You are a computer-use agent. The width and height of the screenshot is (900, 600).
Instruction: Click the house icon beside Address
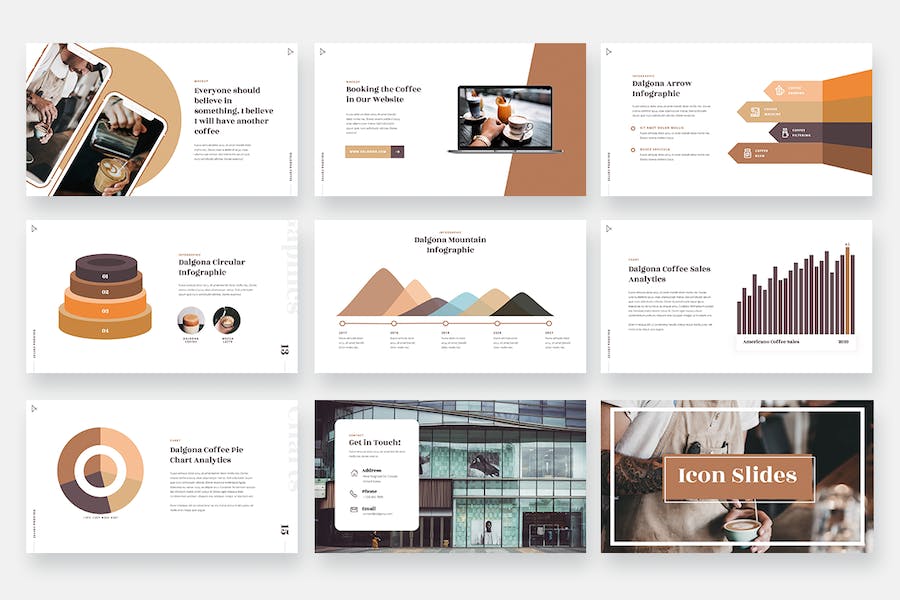click(x=354, y=472)
